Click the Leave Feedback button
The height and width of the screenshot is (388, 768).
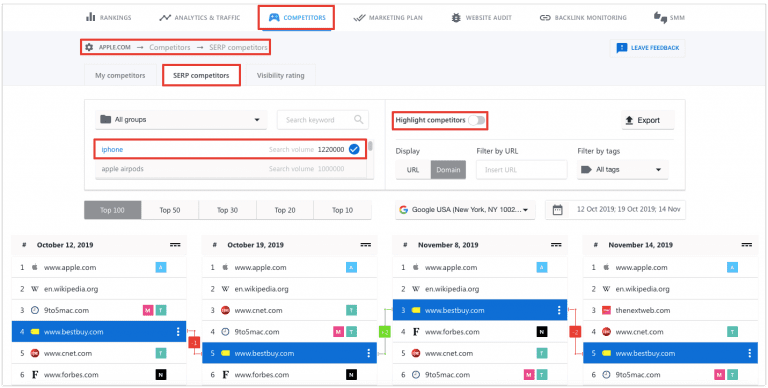point(648,48)
